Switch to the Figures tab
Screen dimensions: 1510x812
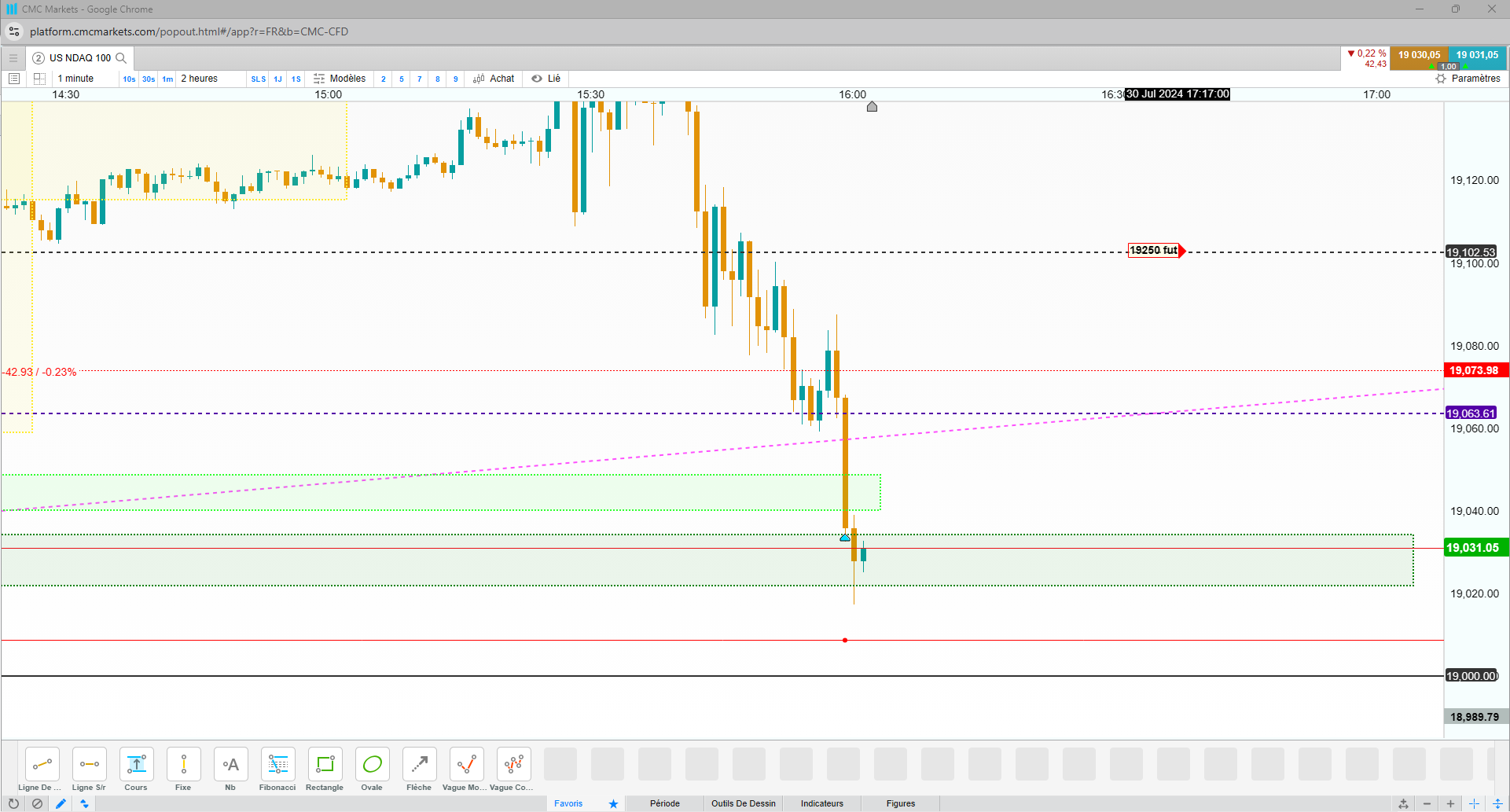point(901,803)
